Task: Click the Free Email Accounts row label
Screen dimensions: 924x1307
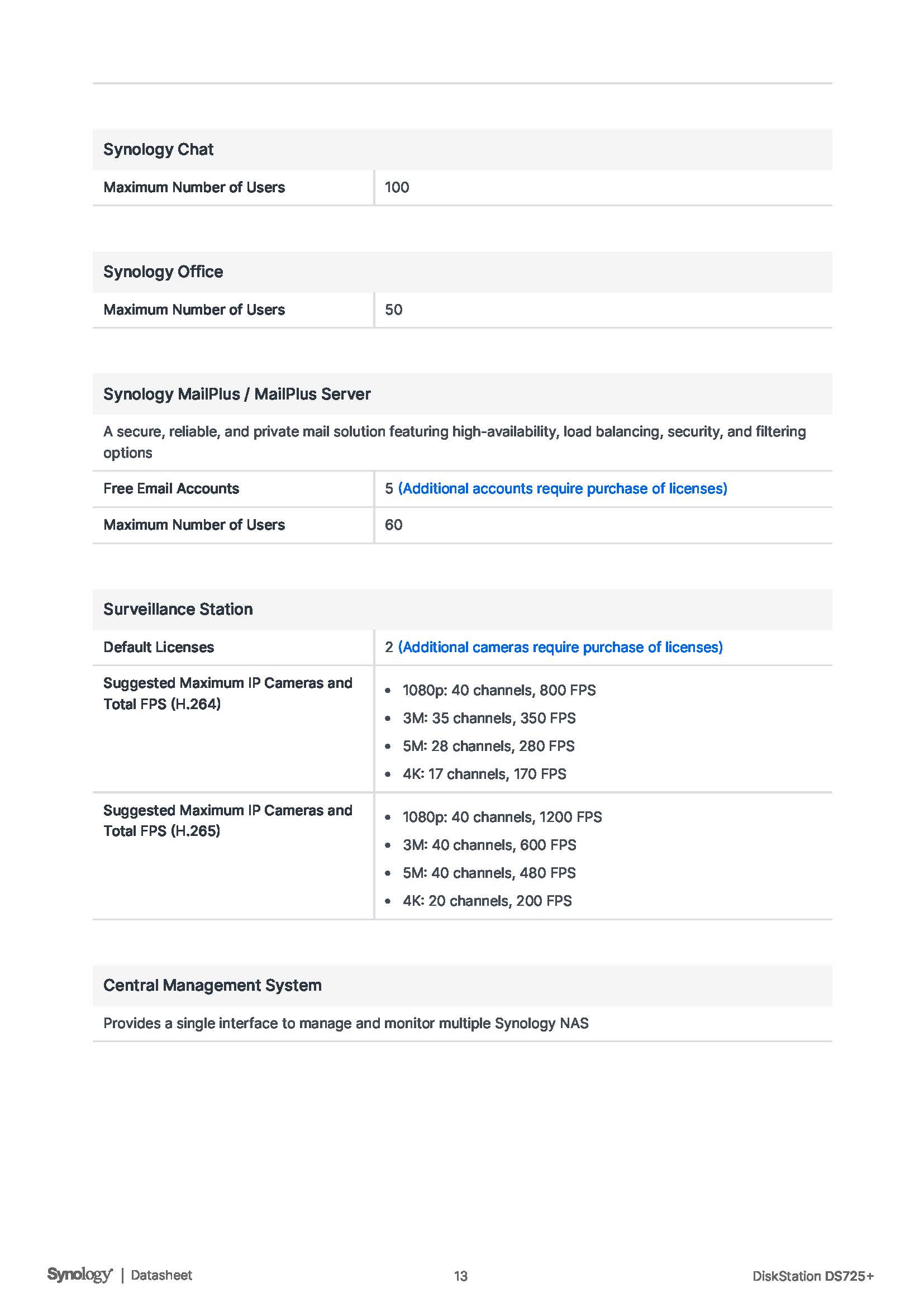Action: click(171, 488)
